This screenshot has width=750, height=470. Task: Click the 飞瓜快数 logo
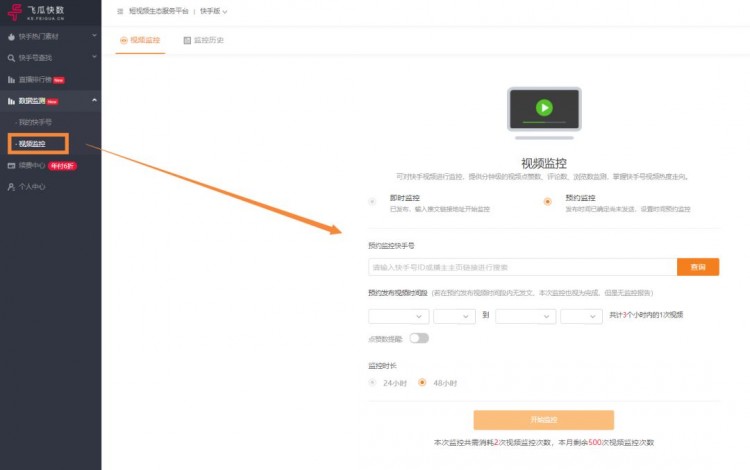coord(36,12)
